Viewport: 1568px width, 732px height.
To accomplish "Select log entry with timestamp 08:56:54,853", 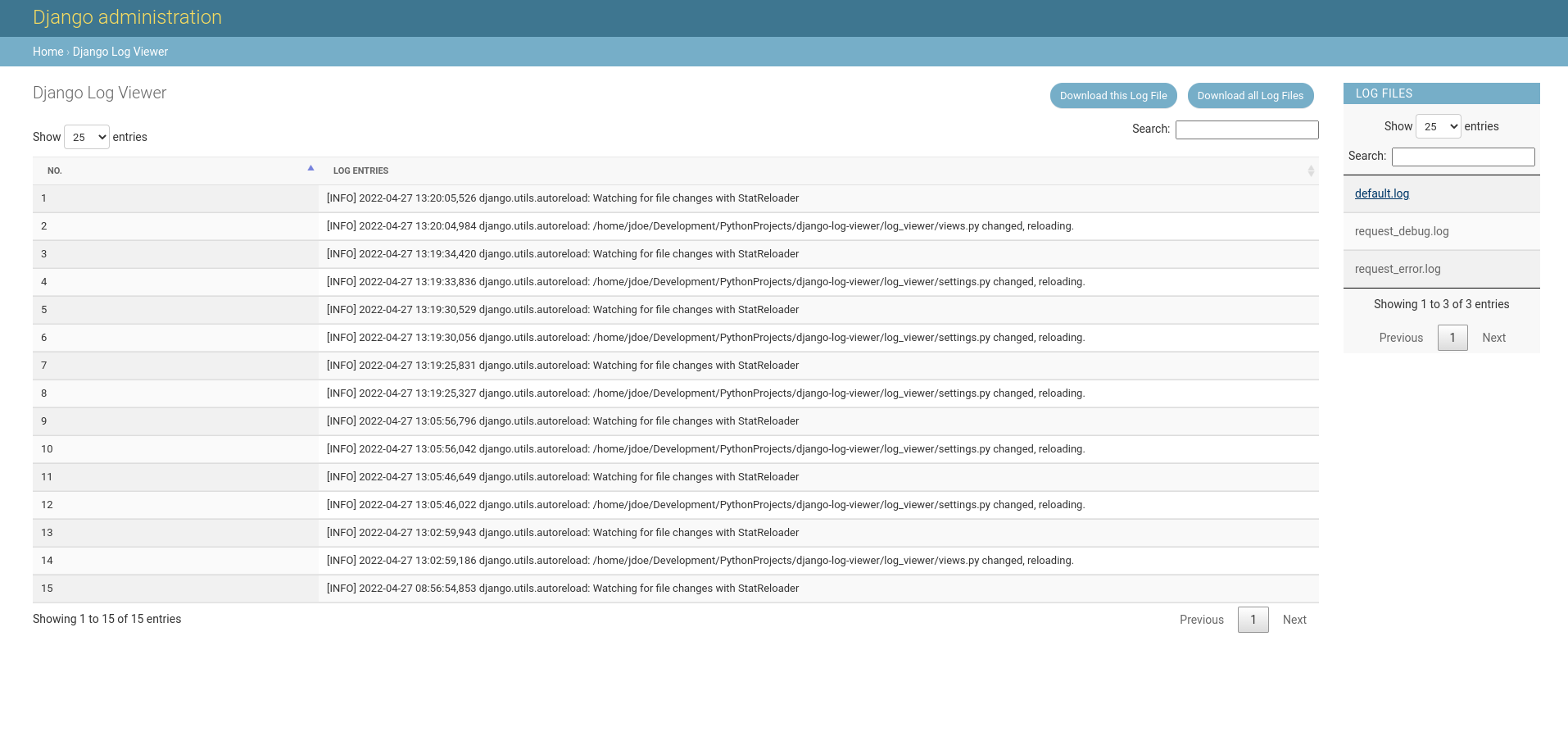I will coord(818,589).
